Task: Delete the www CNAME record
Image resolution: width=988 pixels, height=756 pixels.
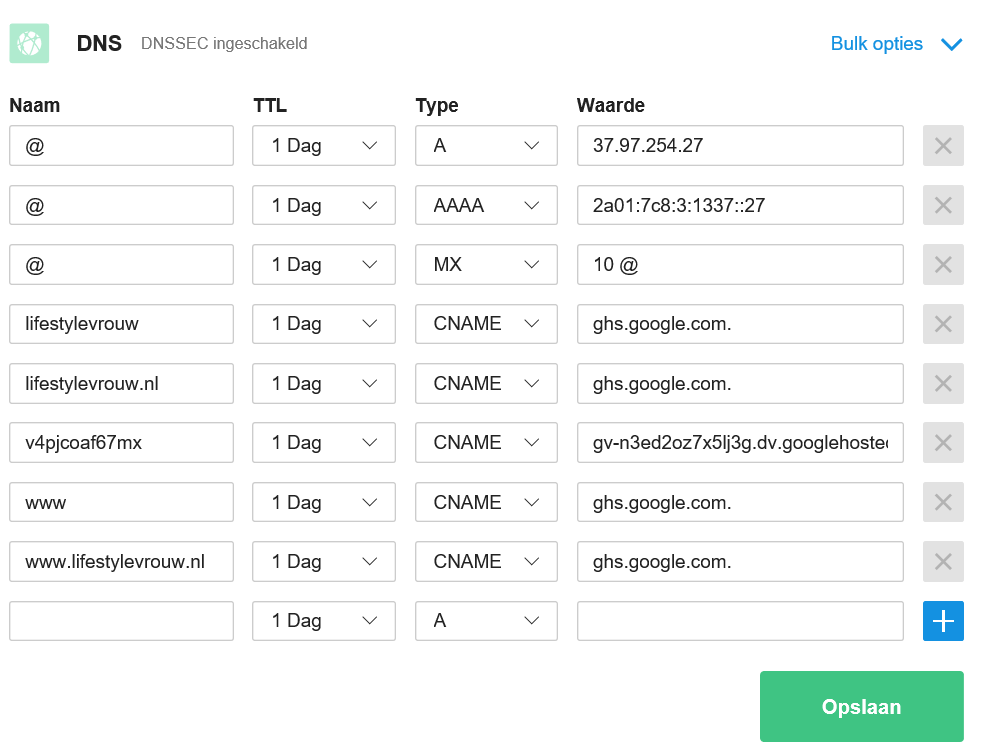Action: click(943, 502)
